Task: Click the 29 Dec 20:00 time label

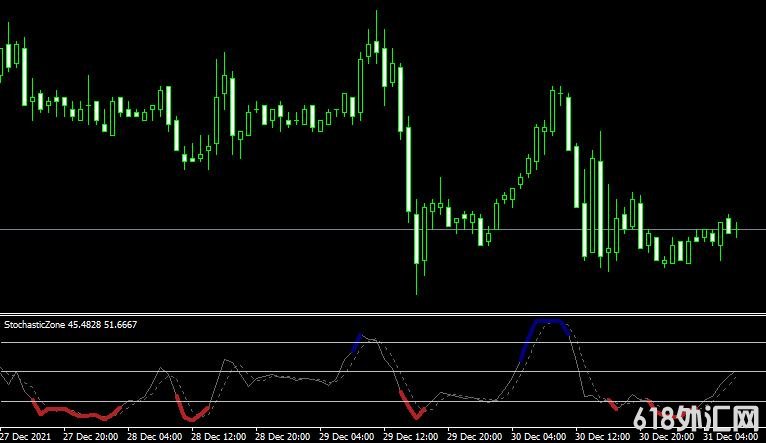Action: pos(474,436)
